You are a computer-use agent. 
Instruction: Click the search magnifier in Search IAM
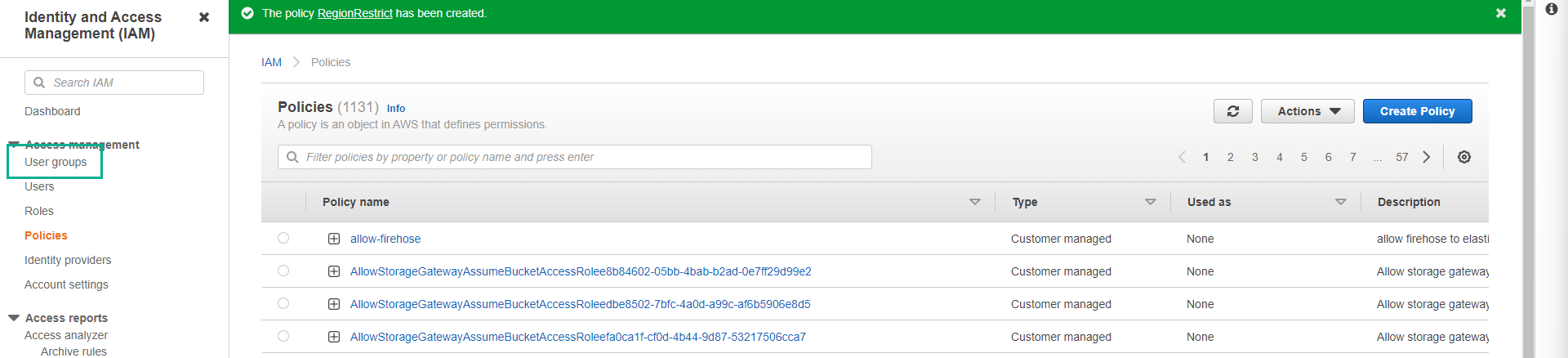click(x=39, y=83)
